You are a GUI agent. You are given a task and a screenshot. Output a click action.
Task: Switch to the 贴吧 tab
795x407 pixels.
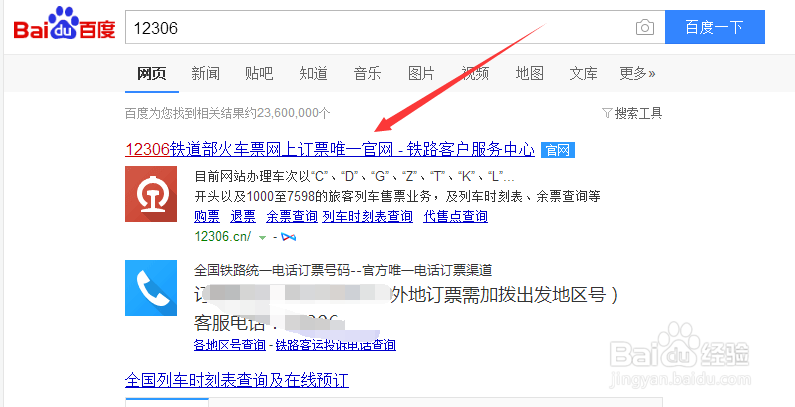click(x=259, y=73)
